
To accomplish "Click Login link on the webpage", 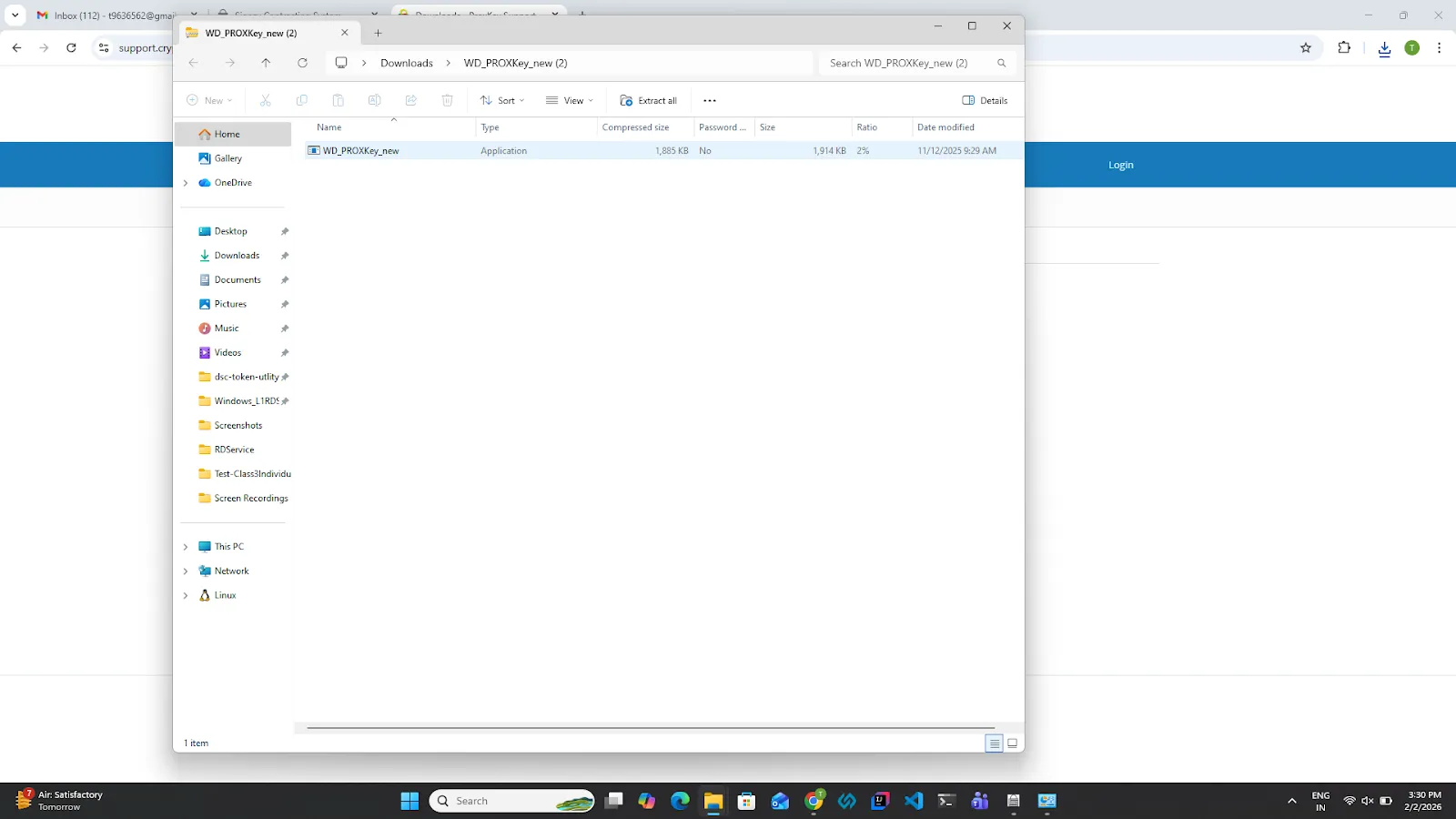I will (1121, 165).
